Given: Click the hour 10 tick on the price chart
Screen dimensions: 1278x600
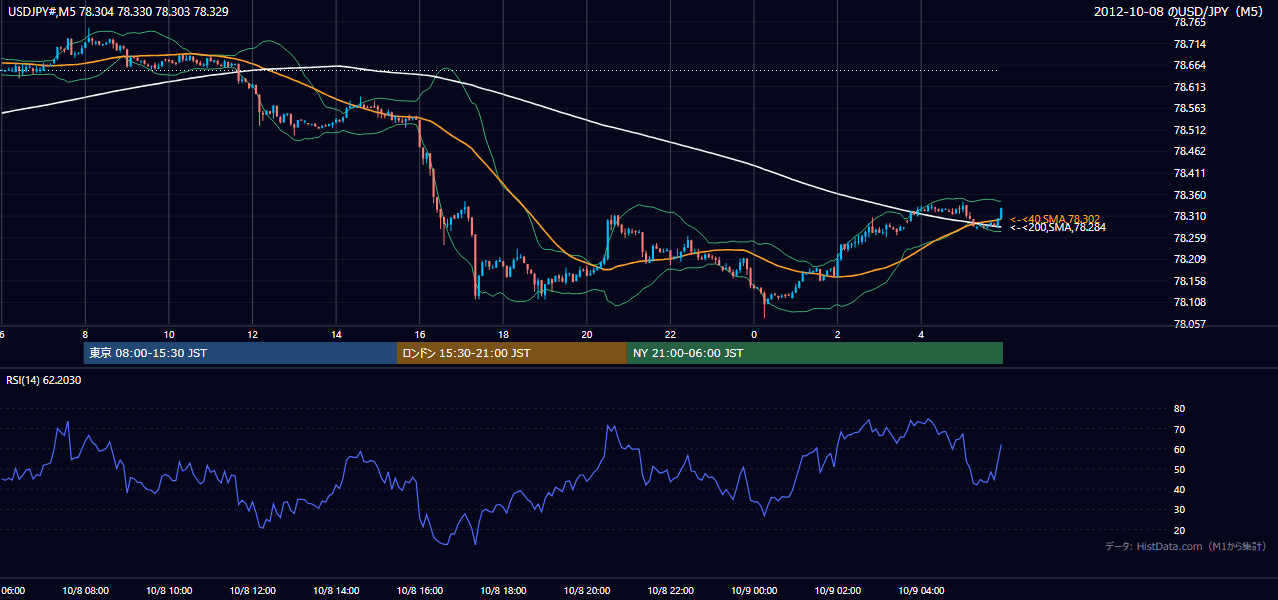Looking at the screenshot, I should click(169, 335).
